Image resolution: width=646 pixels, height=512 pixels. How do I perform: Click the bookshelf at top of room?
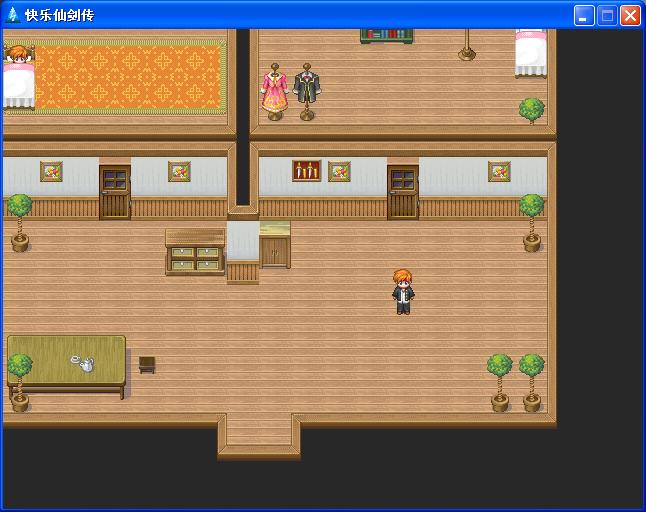387,35
